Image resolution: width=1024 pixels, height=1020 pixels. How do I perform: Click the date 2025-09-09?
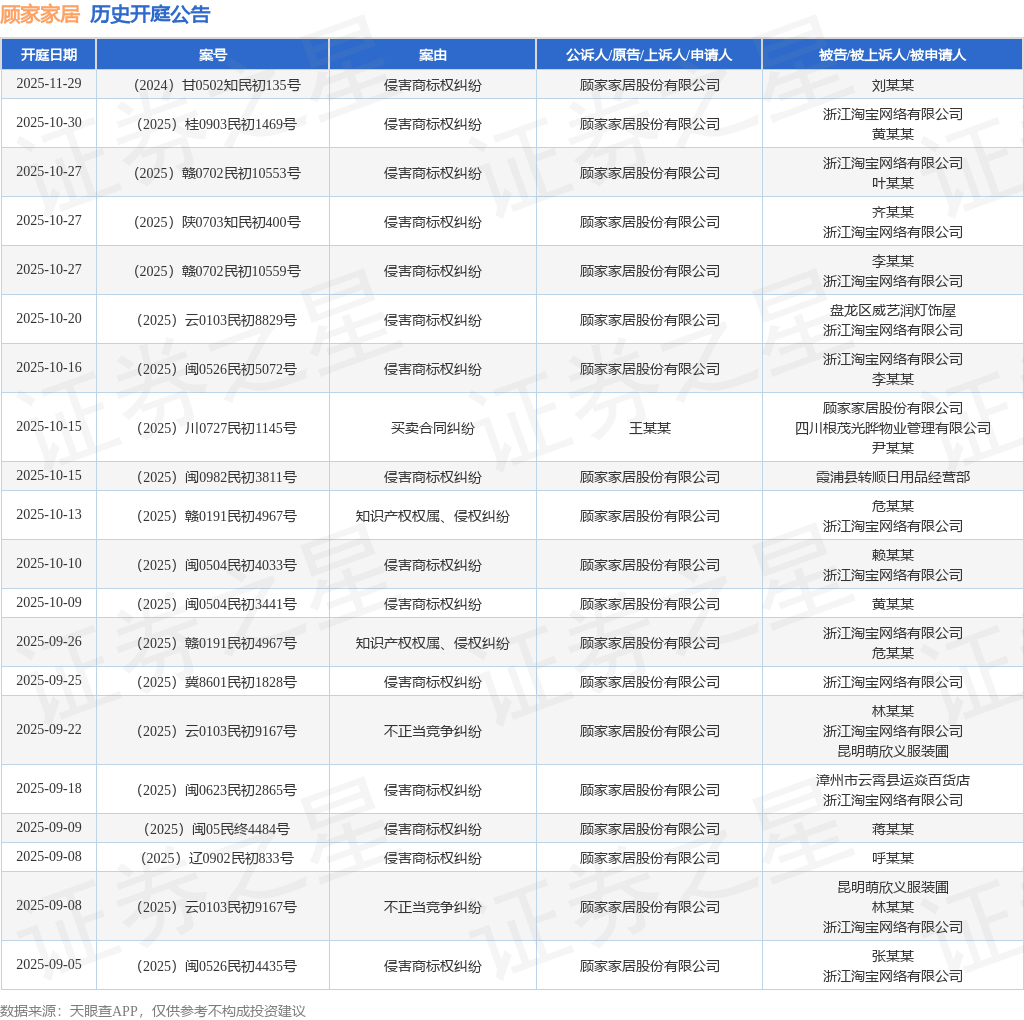point(49,828)
